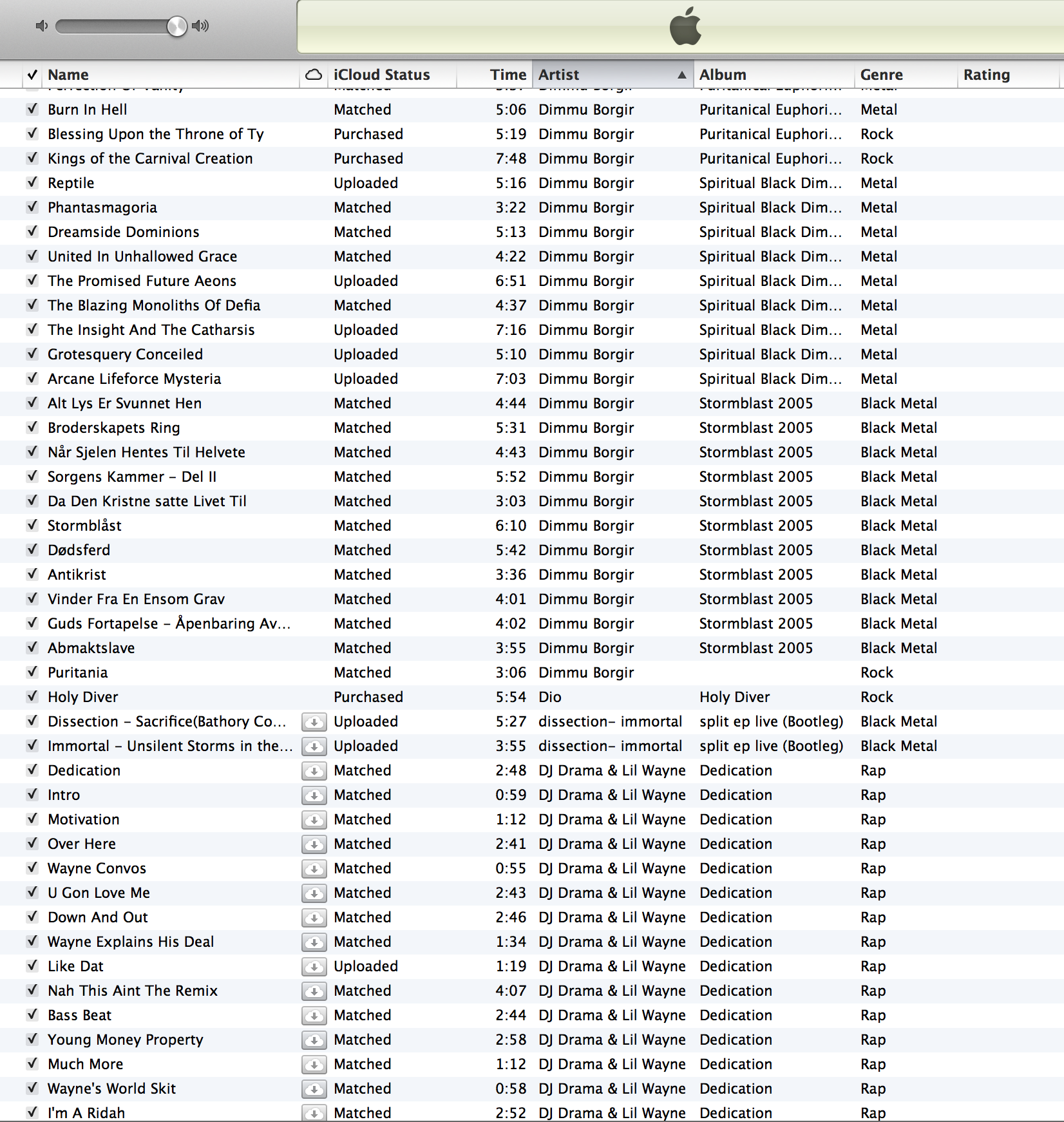Click download icon for Intro

(x=314, y=795)
